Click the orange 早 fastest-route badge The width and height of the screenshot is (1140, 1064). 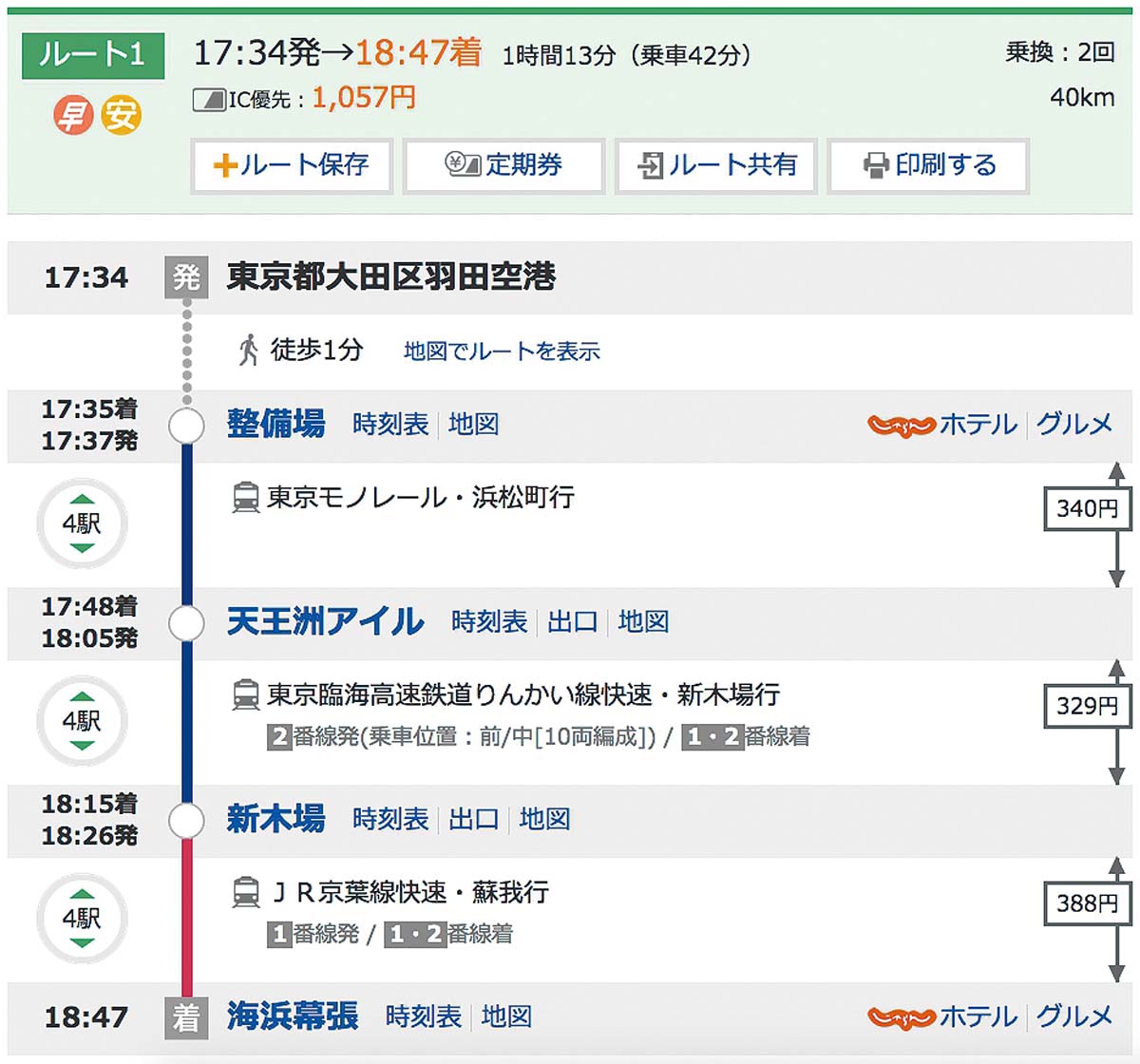pyautogui.click(x=72, y=116)
